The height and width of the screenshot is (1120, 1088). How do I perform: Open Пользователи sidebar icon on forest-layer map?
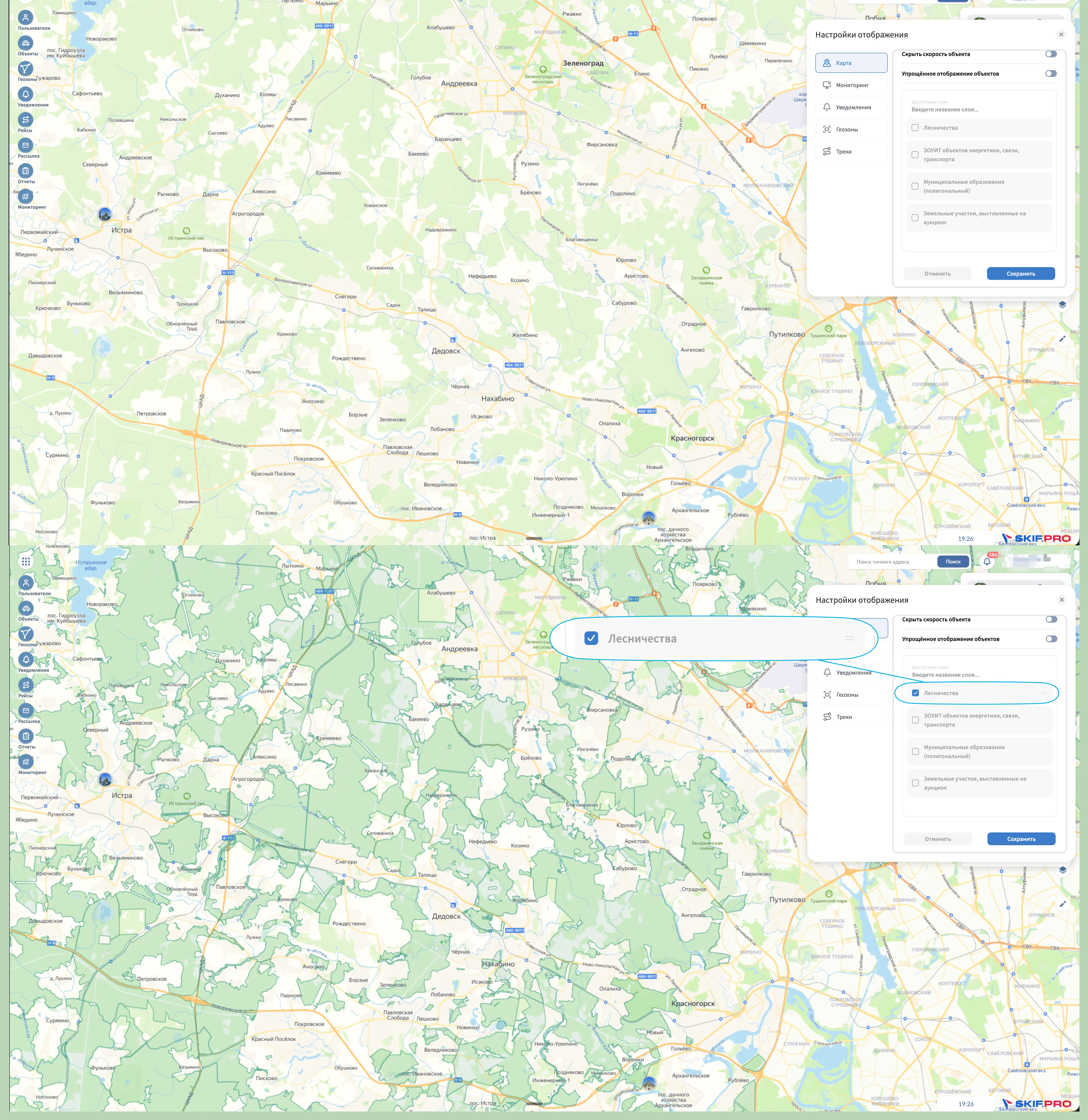[26, 583]
